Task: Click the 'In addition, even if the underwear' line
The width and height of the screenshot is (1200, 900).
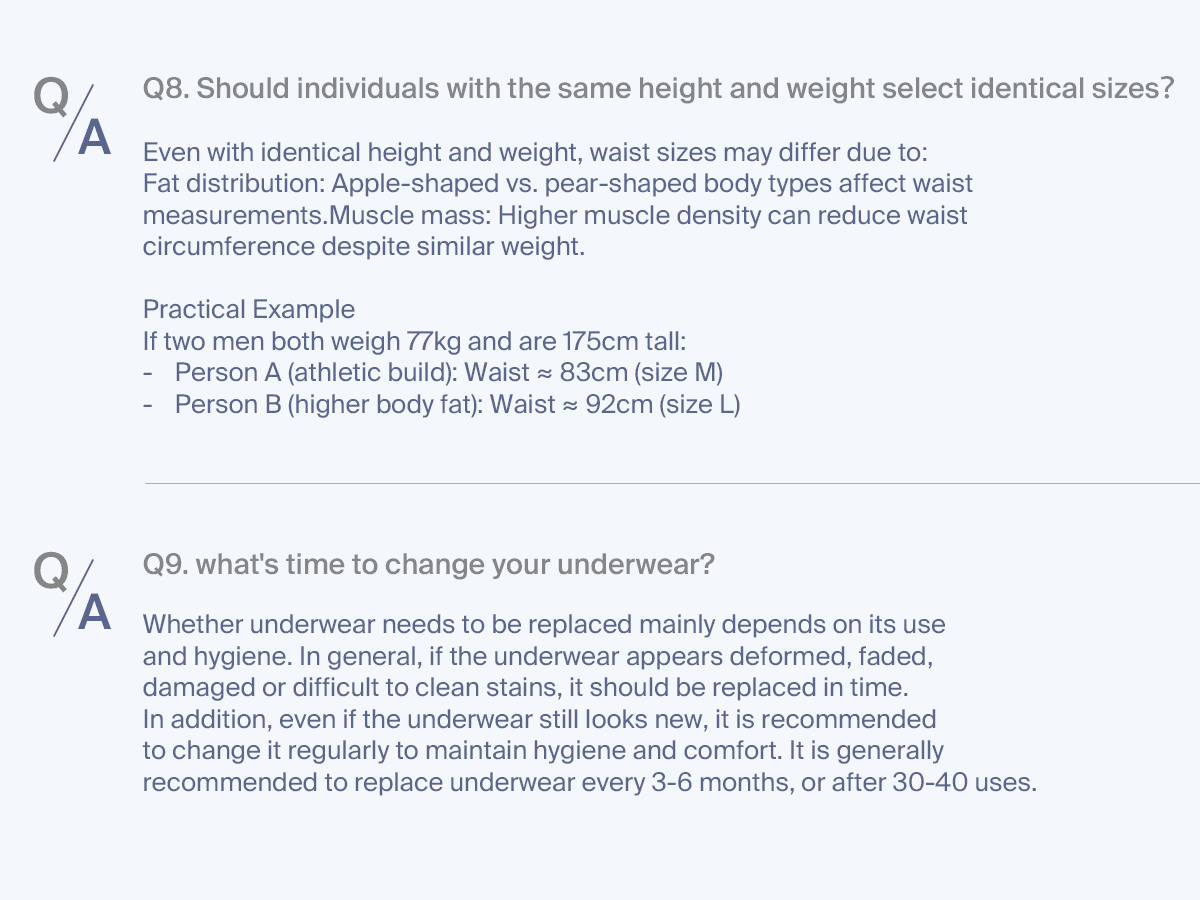Action: pyautogui.click(x=540, y=719)
